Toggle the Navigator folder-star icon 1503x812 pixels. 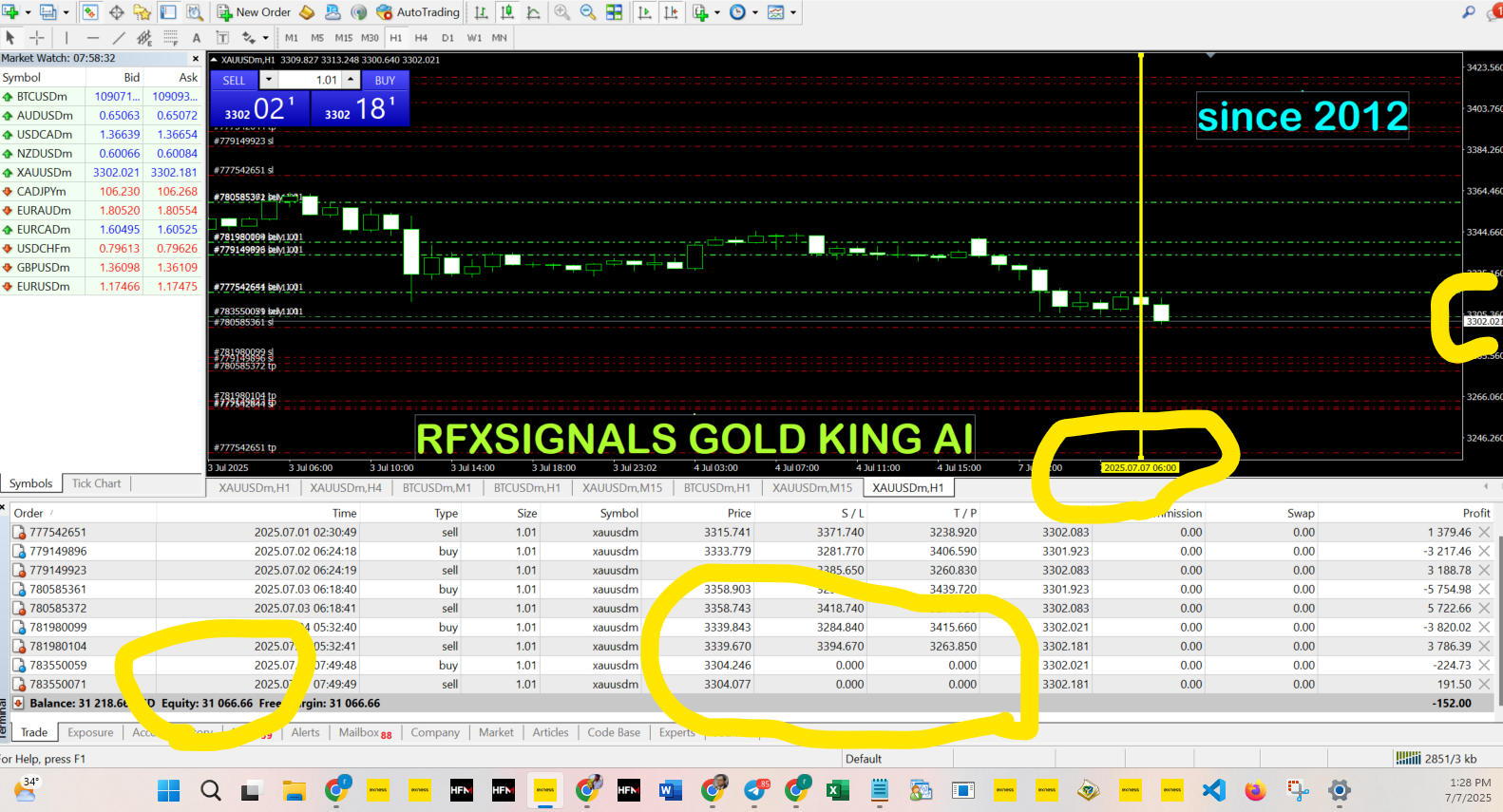143,12
